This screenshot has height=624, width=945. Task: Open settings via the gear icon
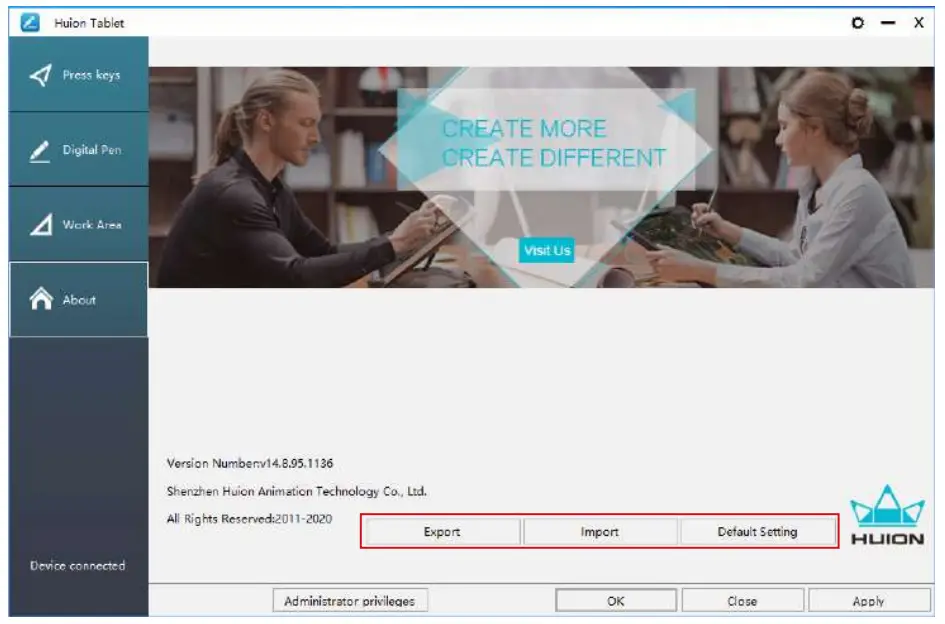857,23
